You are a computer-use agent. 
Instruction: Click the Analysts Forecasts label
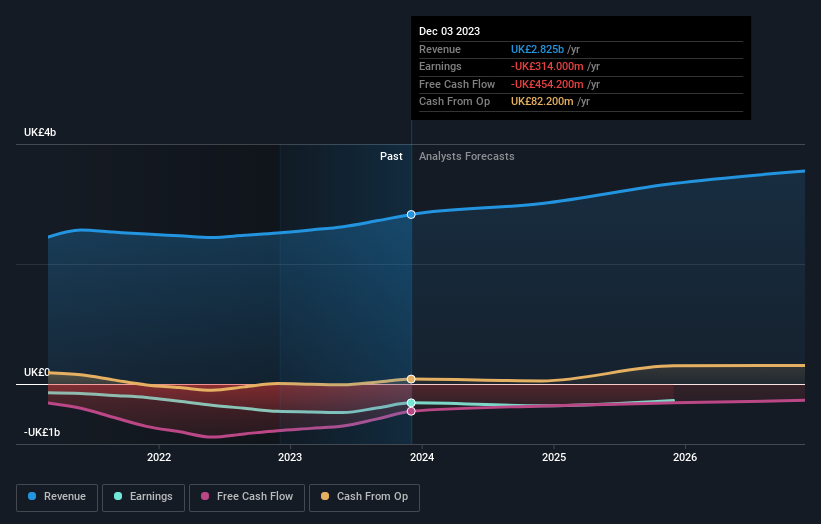click(x=467, y=156)
